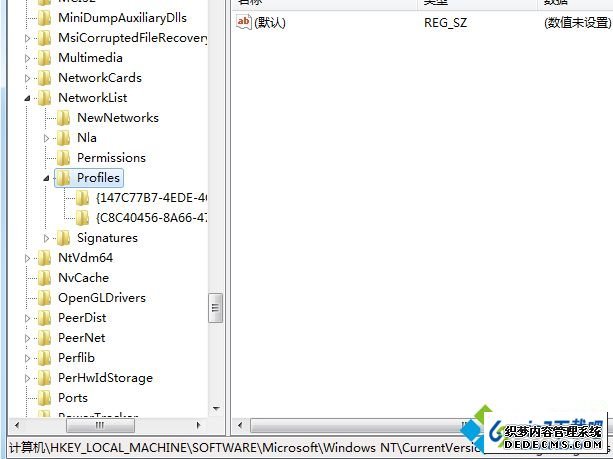Collapse the Profiles tree node
The height and width of the screenshot is (459, 613).
(x=47, y=178)
